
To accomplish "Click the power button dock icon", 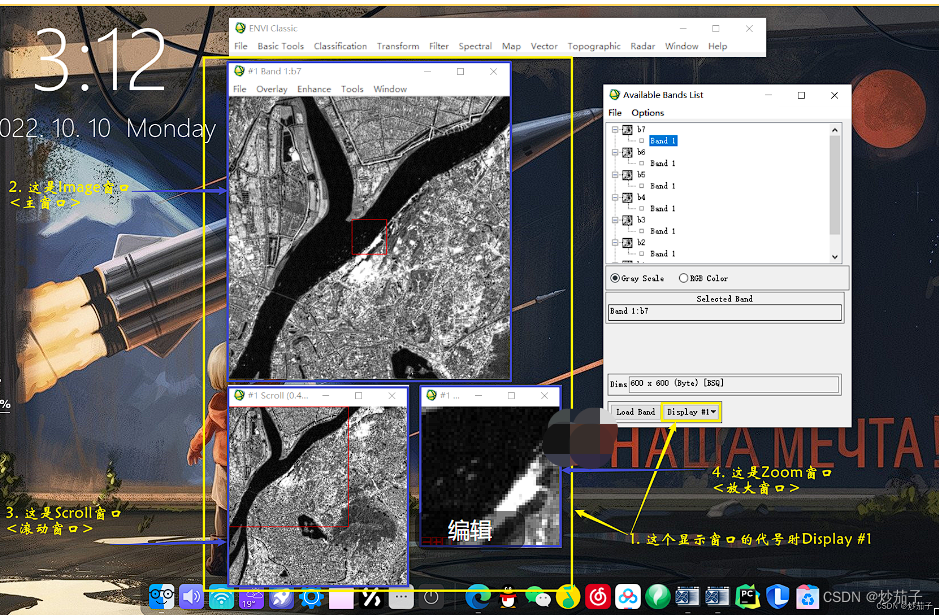I will [x=431, y=597].
